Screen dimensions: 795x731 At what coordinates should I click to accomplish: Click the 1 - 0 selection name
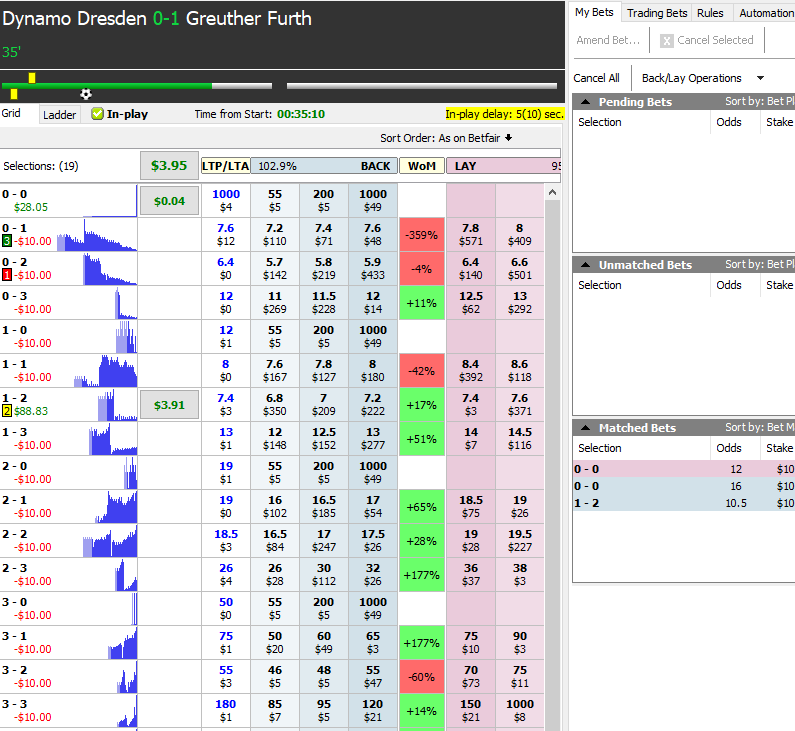[14, 330]
